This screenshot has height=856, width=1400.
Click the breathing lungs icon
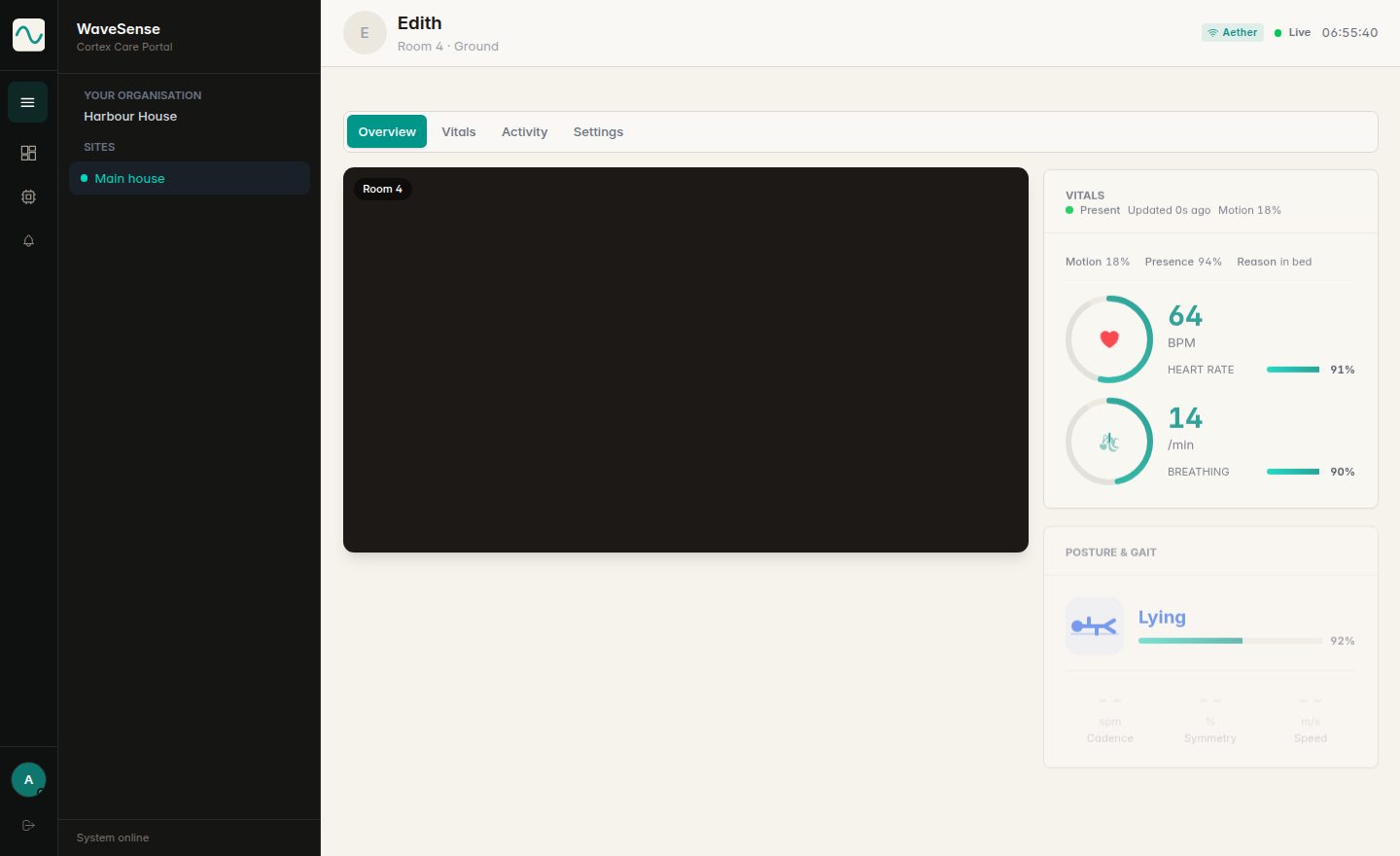coord(1109,442)
